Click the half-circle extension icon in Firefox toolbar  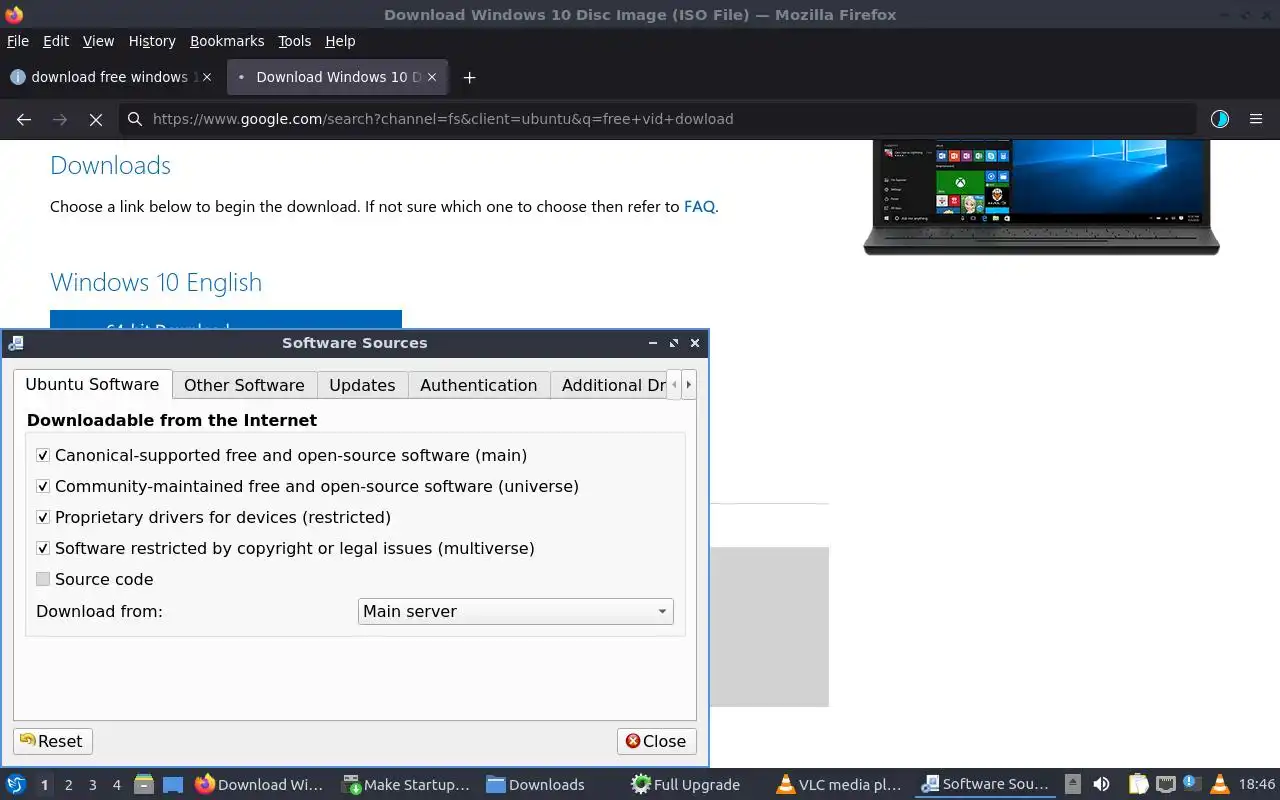click(1219, 119)
